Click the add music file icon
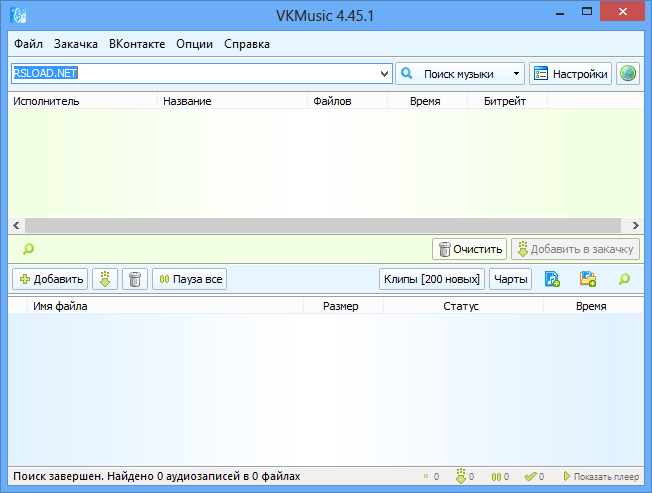Viewport: 652px width, 493px height. [552, 279]
